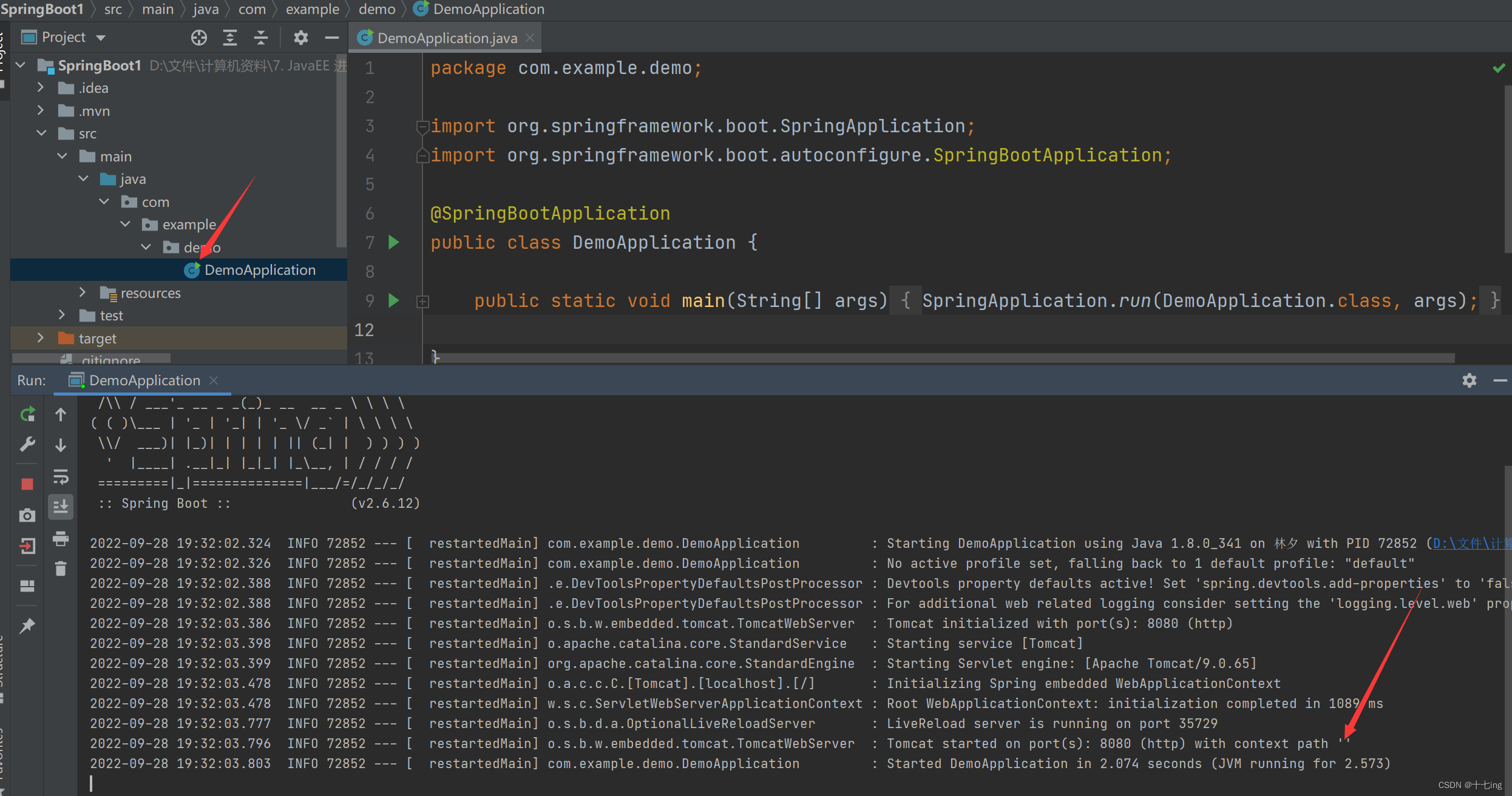Click the exit icon in Run toolbar

pos(27,546)
